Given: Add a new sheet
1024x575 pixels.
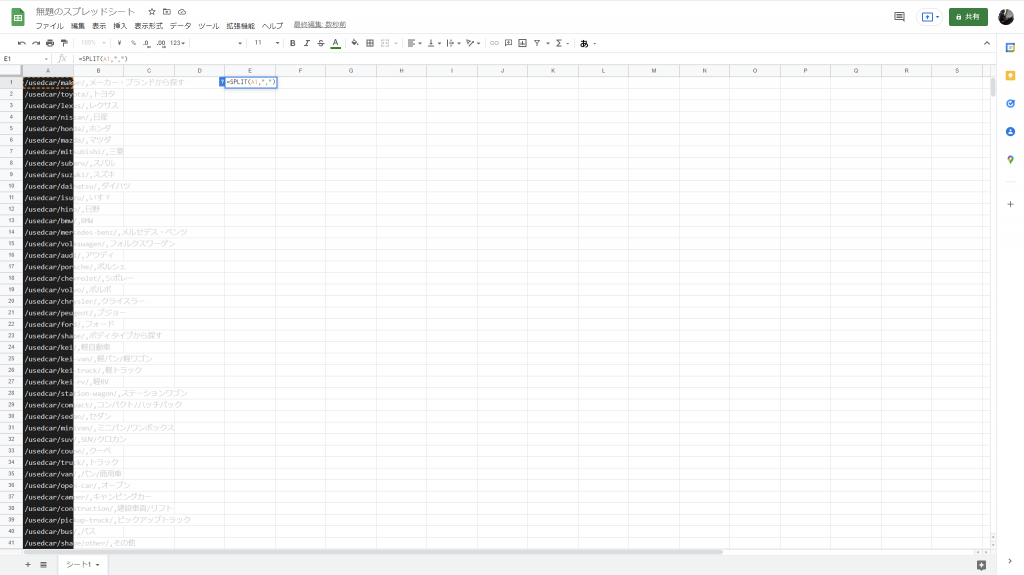Looking at the screenshot, I should (x=28, y=565).
